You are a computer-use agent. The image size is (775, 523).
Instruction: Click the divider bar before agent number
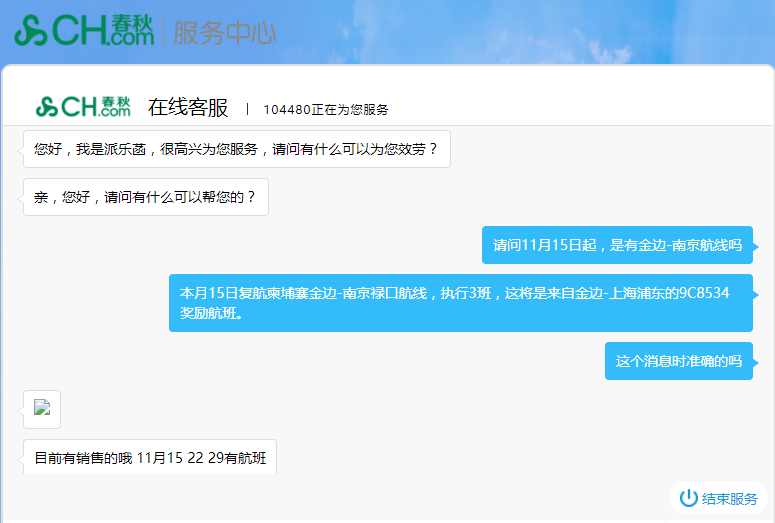coord(247,109)
